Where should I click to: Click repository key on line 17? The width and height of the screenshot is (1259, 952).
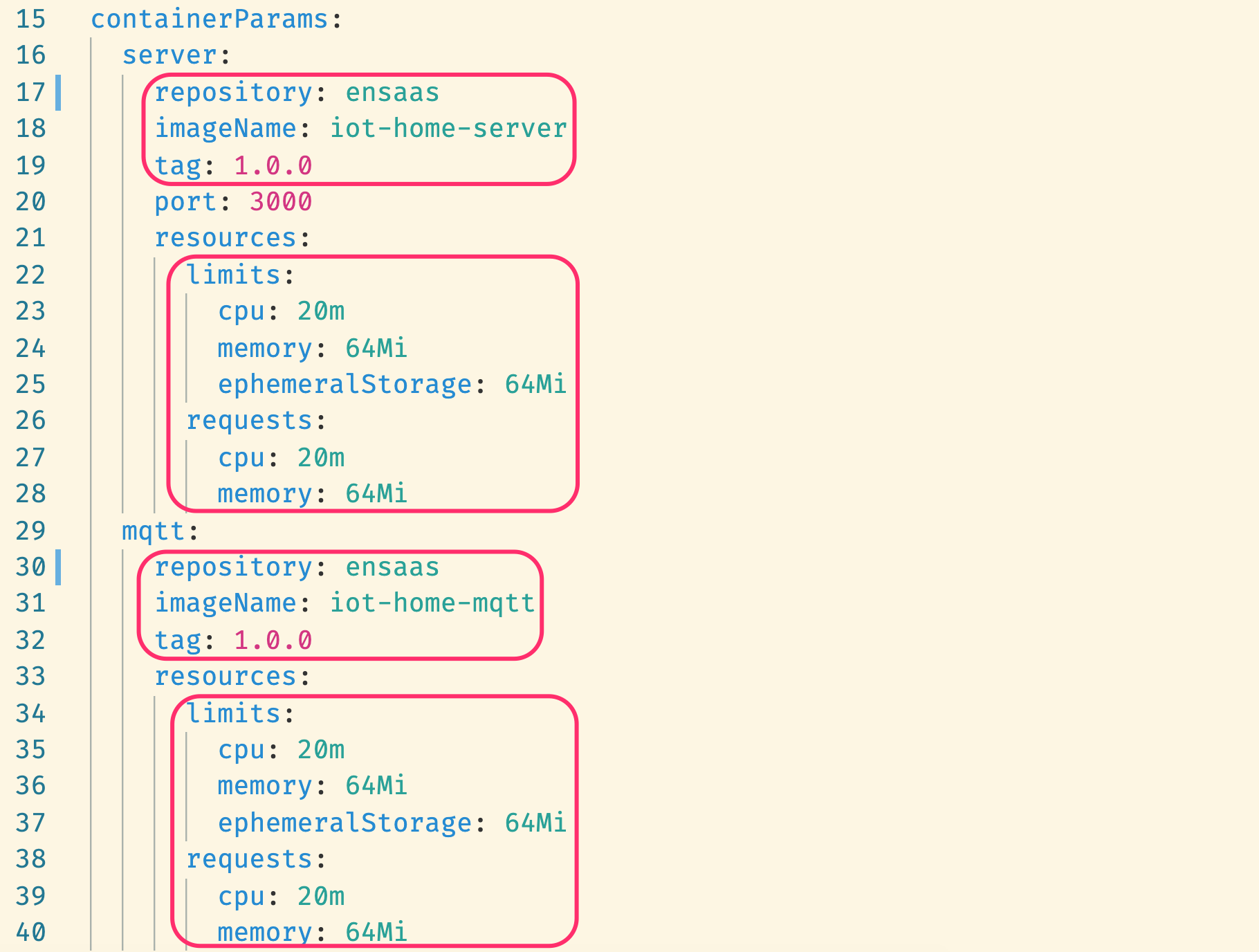pyautogui.click(x=234, y=93)
